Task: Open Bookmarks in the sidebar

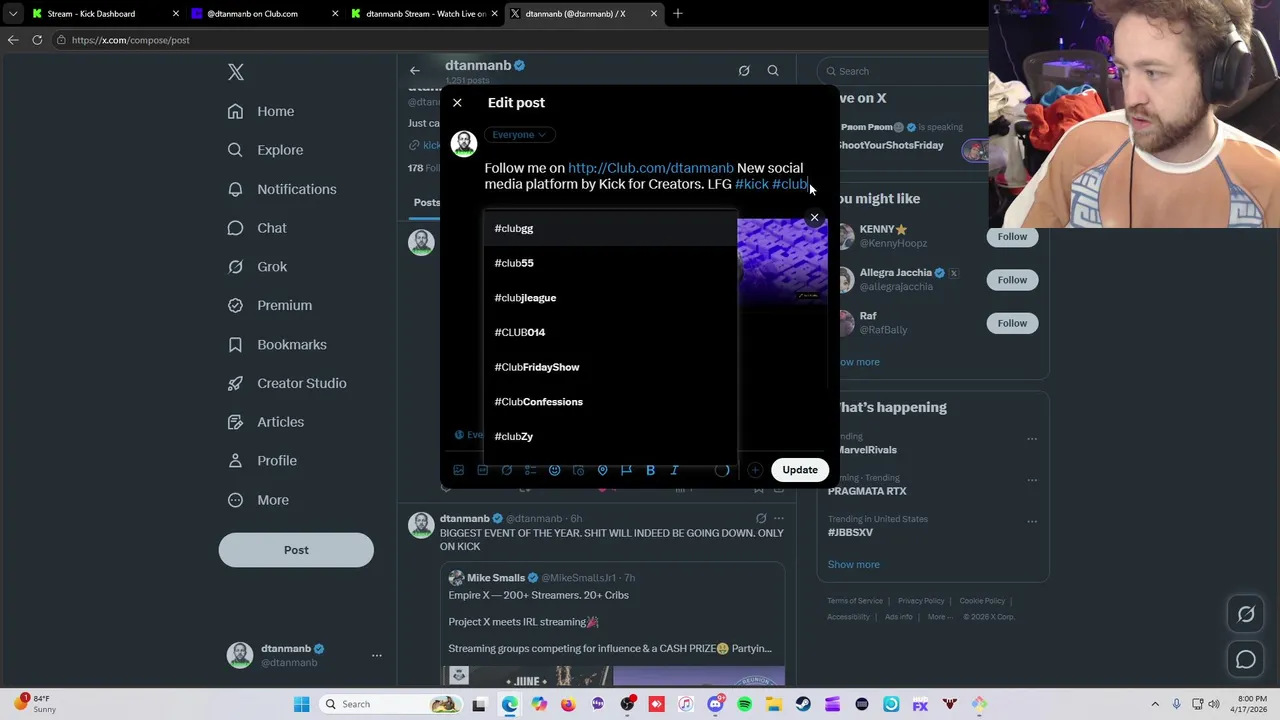Action: 277,344
